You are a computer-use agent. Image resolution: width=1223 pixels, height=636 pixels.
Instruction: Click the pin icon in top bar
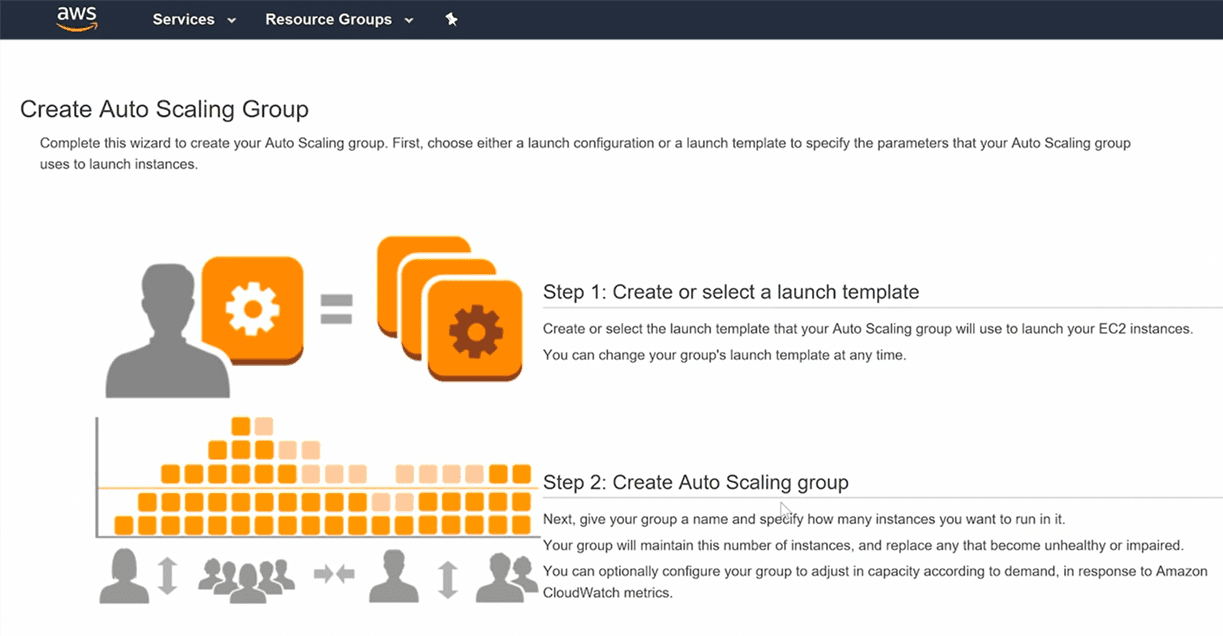tap(451, 19)
